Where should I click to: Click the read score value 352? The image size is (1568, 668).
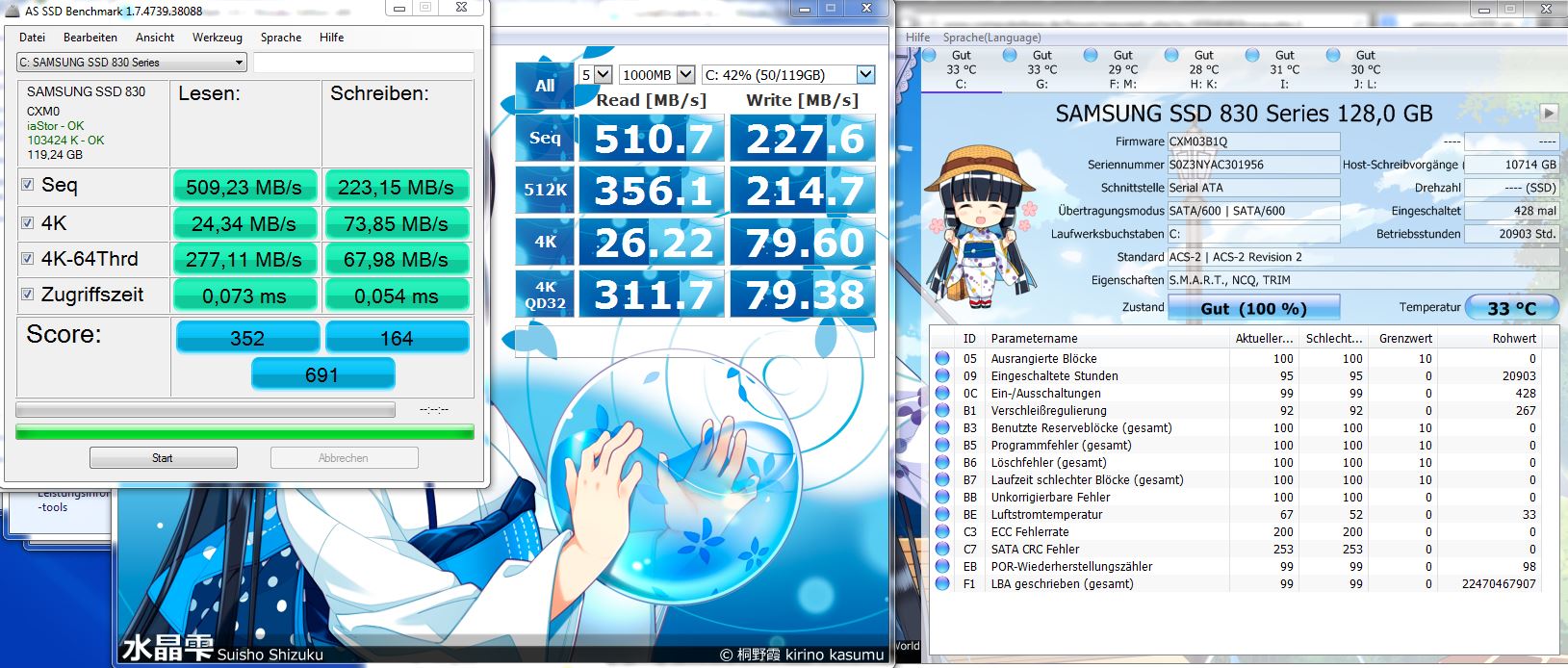point(247,338)
